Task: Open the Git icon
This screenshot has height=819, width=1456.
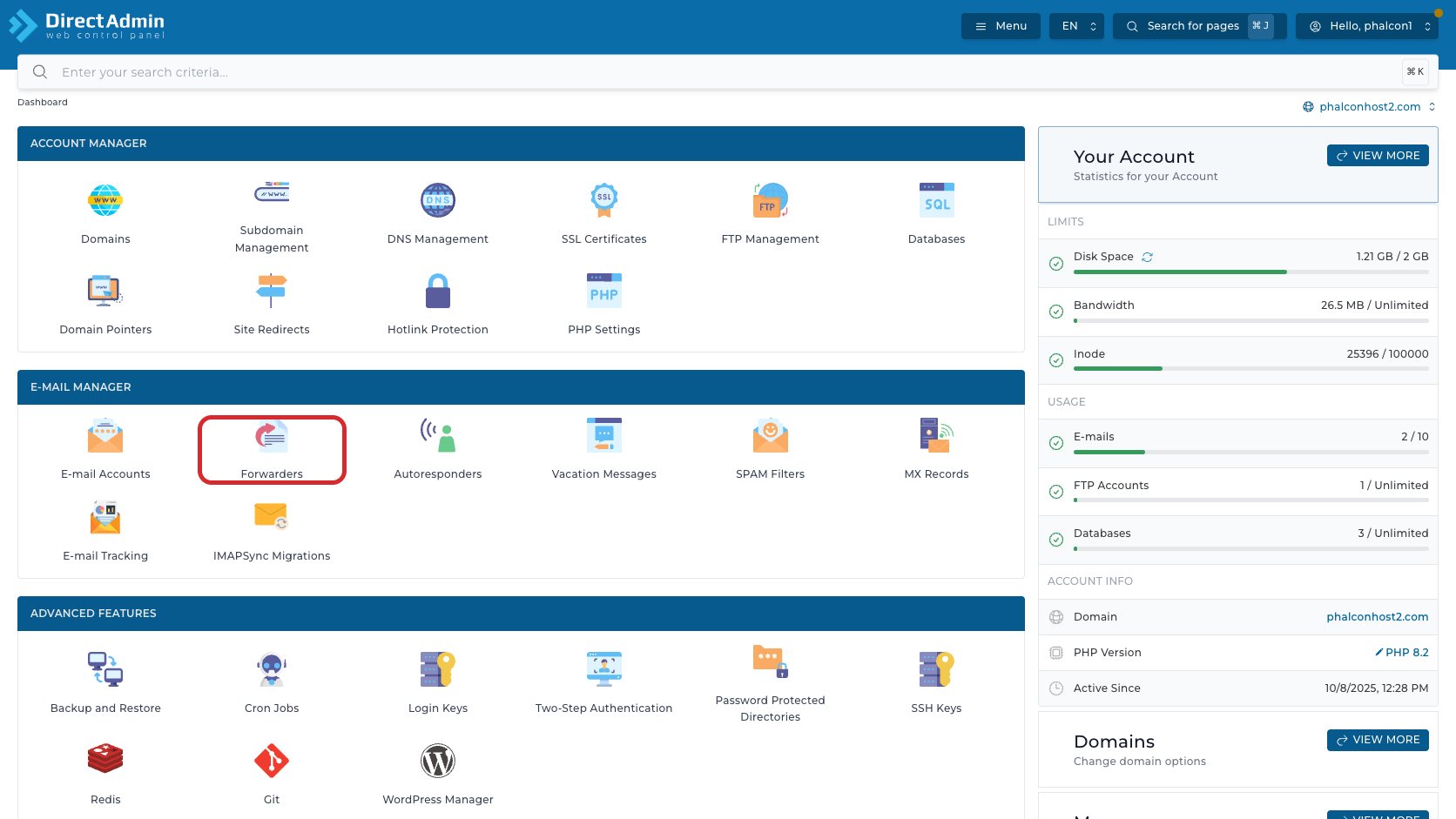Action: (272, 760)
